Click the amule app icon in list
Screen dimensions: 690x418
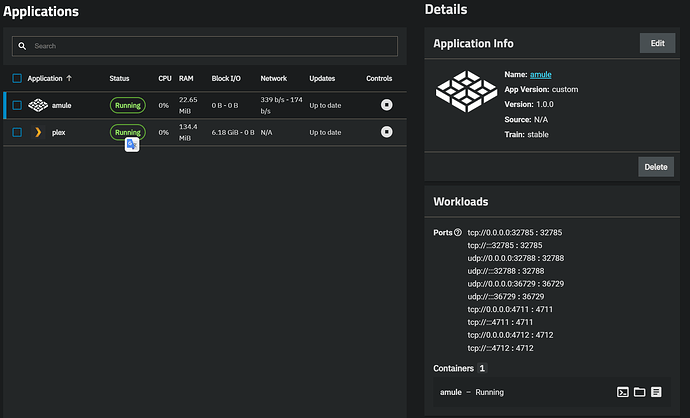pyautogui.click(x=38, y=105)
